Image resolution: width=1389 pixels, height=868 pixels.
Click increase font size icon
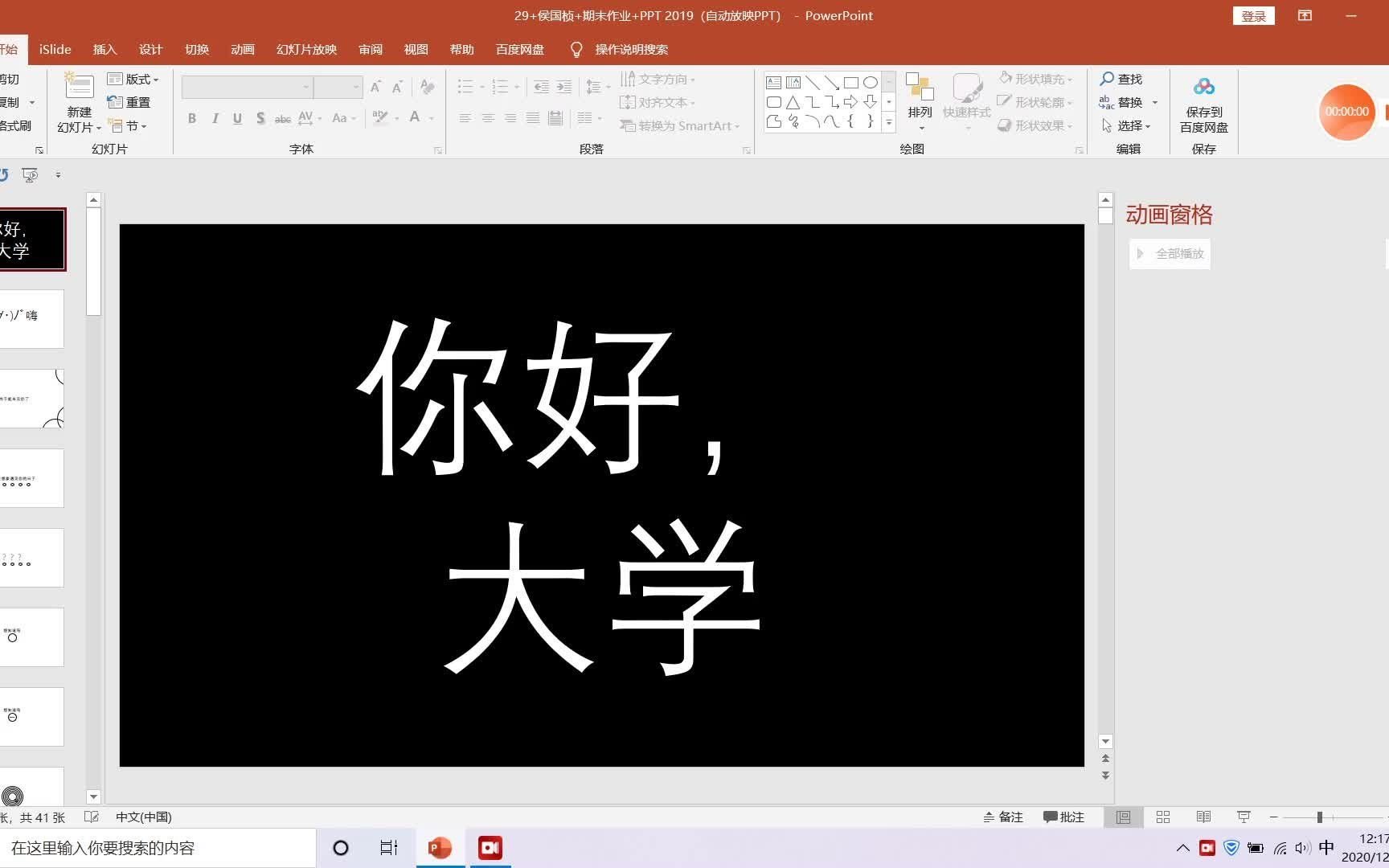[x=375, y=87]
